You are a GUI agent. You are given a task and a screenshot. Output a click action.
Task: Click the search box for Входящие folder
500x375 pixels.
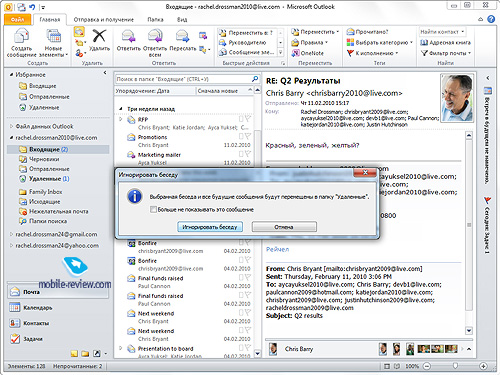tap(183, 79)
